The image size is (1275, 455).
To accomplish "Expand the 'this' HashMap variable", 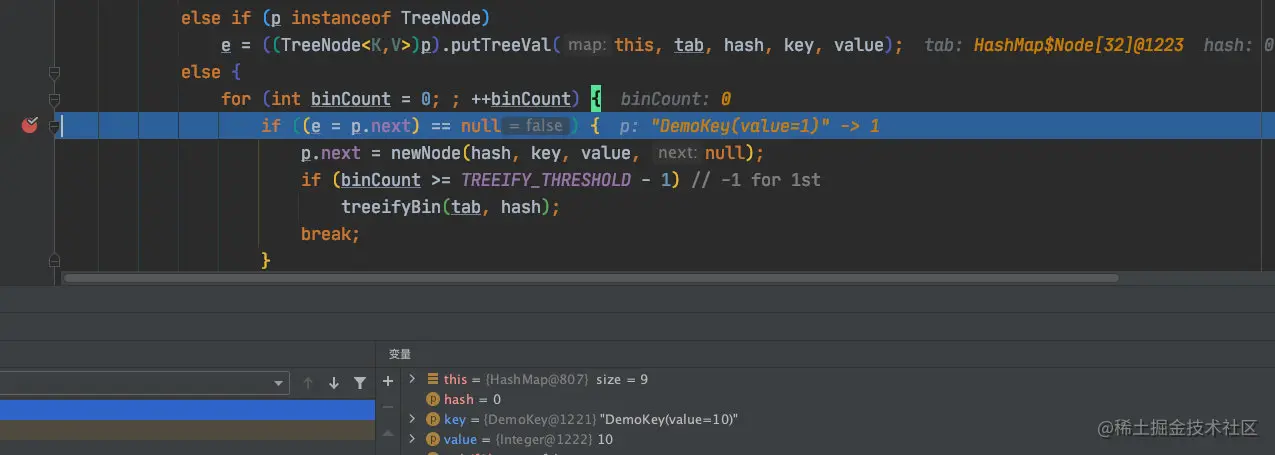I will pyautogui.click(x=412, y=379).
